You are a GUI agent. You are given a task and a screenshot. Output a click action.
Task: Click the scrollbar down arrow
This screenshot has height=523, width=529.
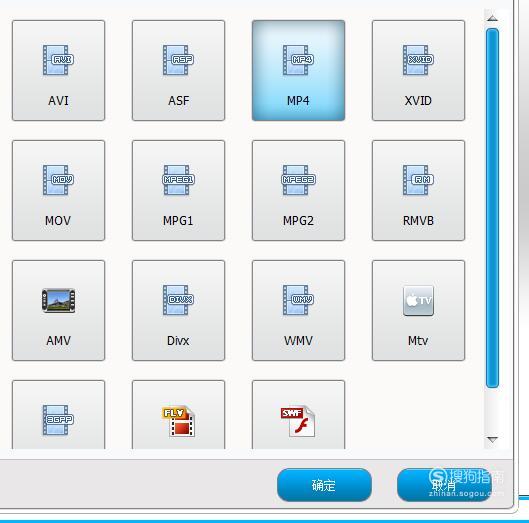point(492,440)
